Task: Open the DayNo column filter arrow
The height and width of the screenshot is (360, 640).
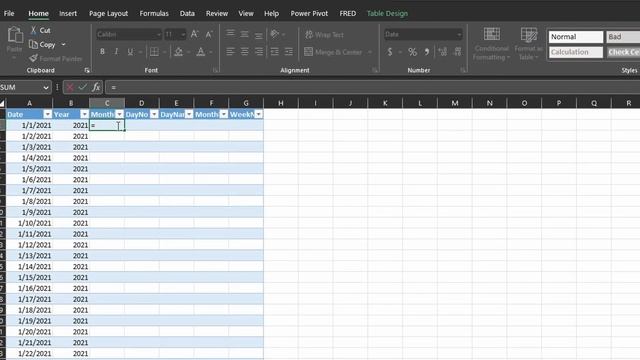Action: coord(154,114)
